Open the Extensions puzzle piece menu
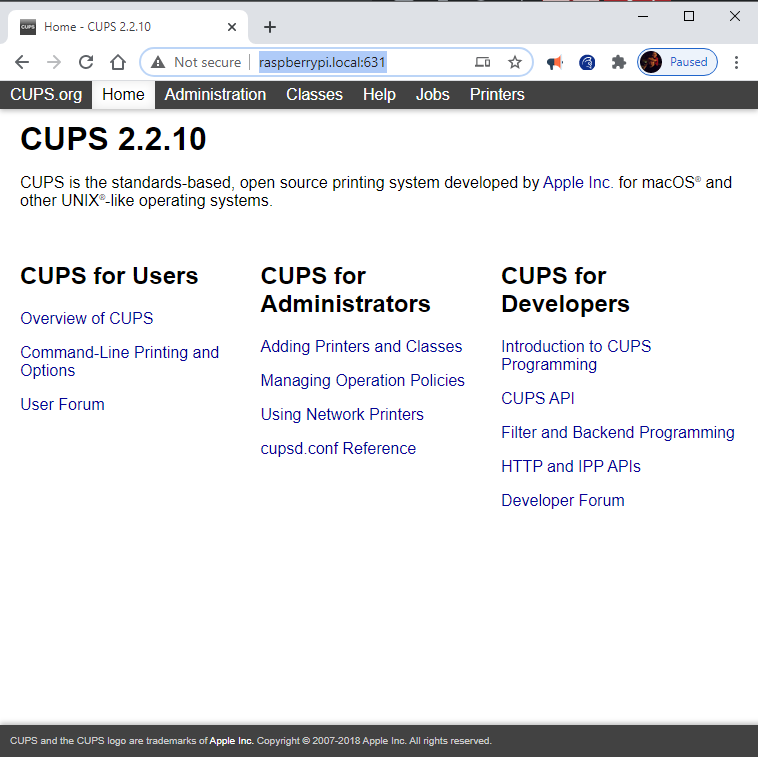 coord(618,62)
